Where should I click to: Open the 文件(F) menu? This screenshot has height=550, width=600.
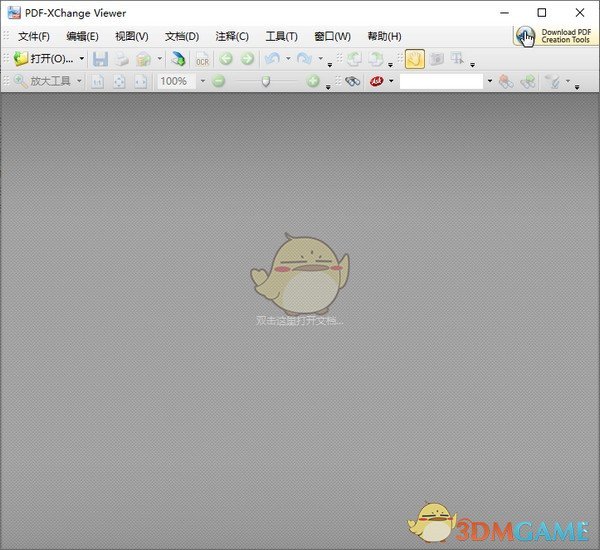coord(34,36)
